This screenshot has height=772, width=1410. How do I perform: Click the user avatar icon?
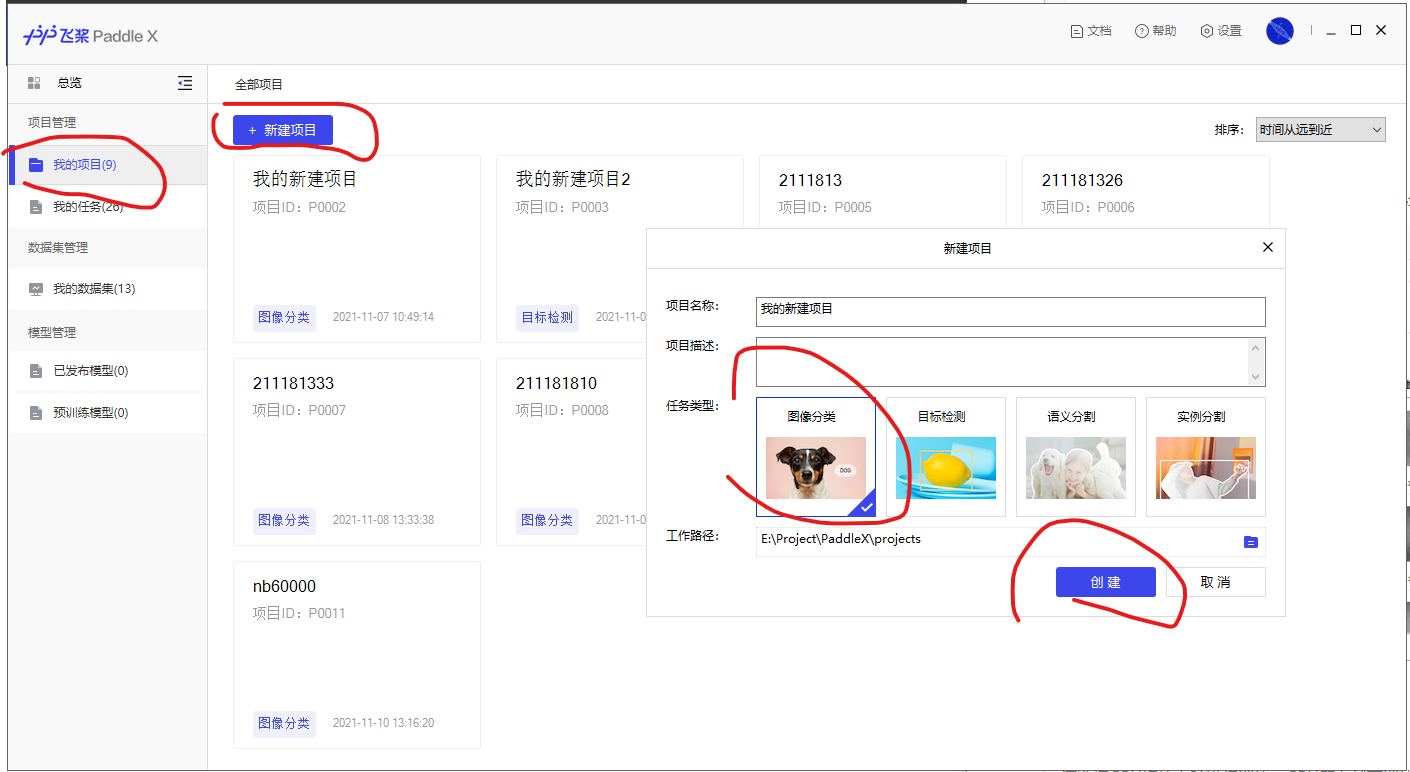1279,31
